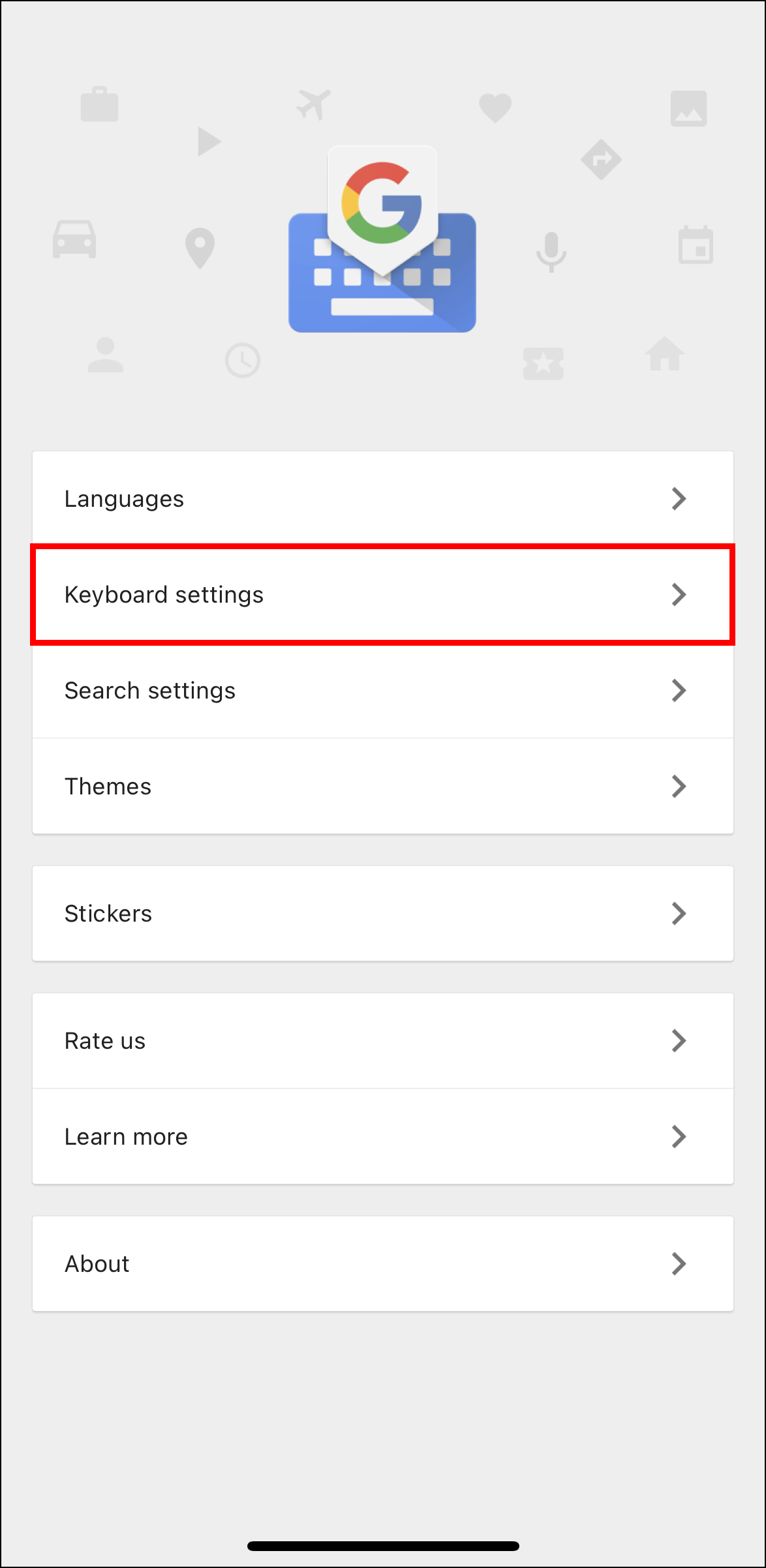
Task: Click the chevron beside About
Action: click(x=679, y=1264)
